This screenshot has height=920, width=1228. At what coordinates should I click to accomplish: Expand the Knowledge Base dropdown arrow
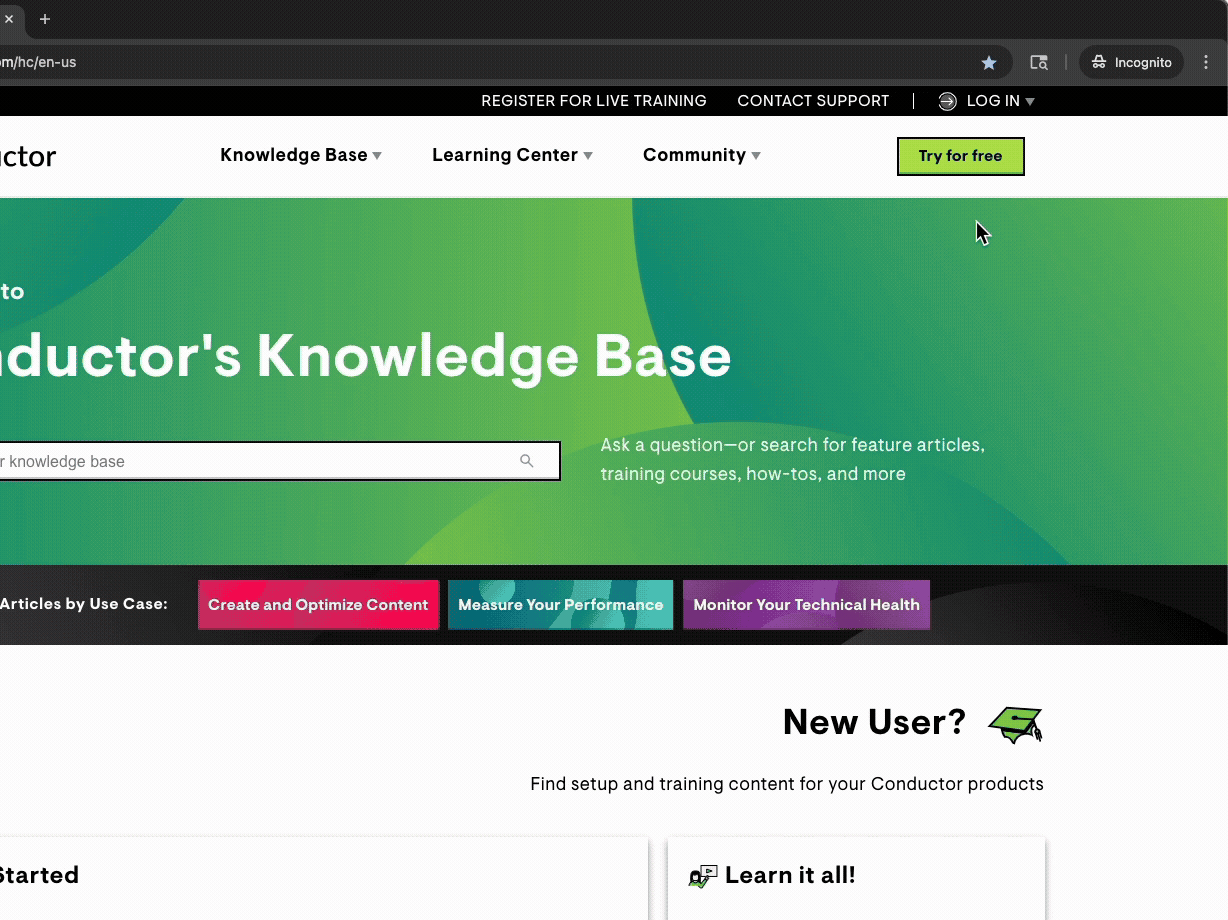click(x=377, y=156)
